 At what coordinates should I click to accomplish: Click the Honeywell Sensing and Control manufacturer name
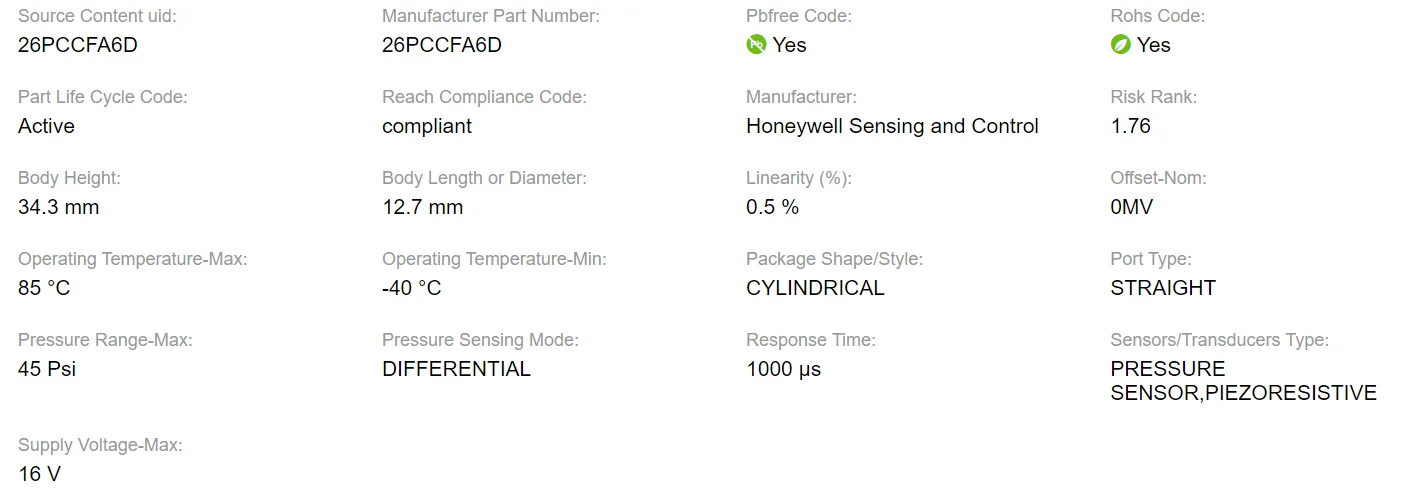coord(892,126)
